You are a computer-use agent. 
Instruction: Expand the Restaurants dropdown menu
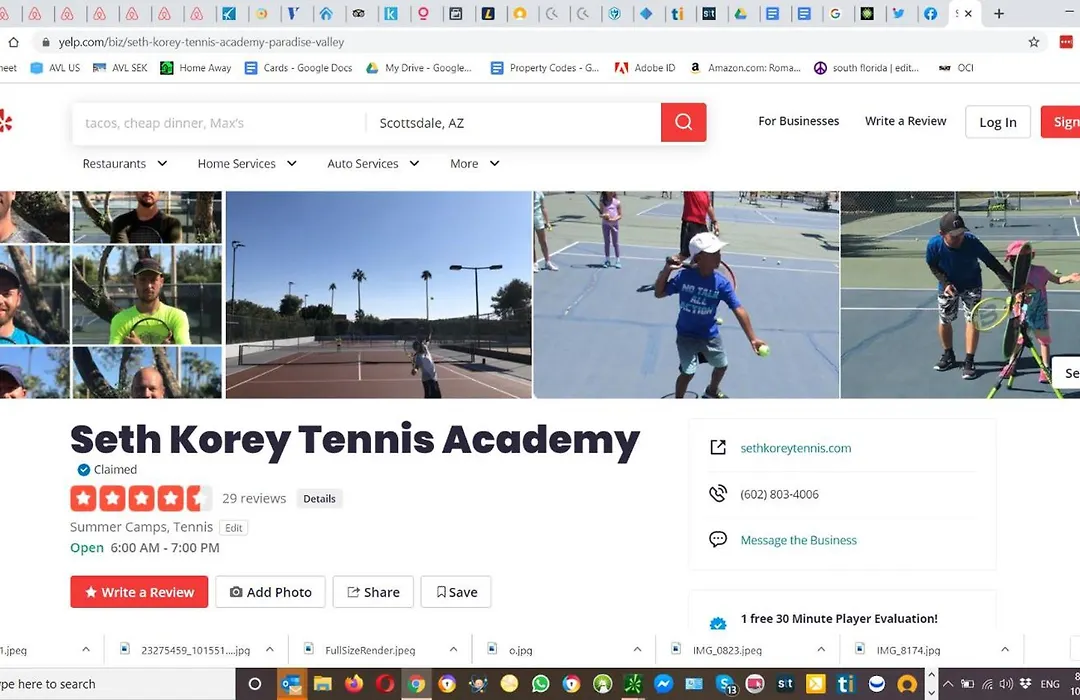[125, 164]
